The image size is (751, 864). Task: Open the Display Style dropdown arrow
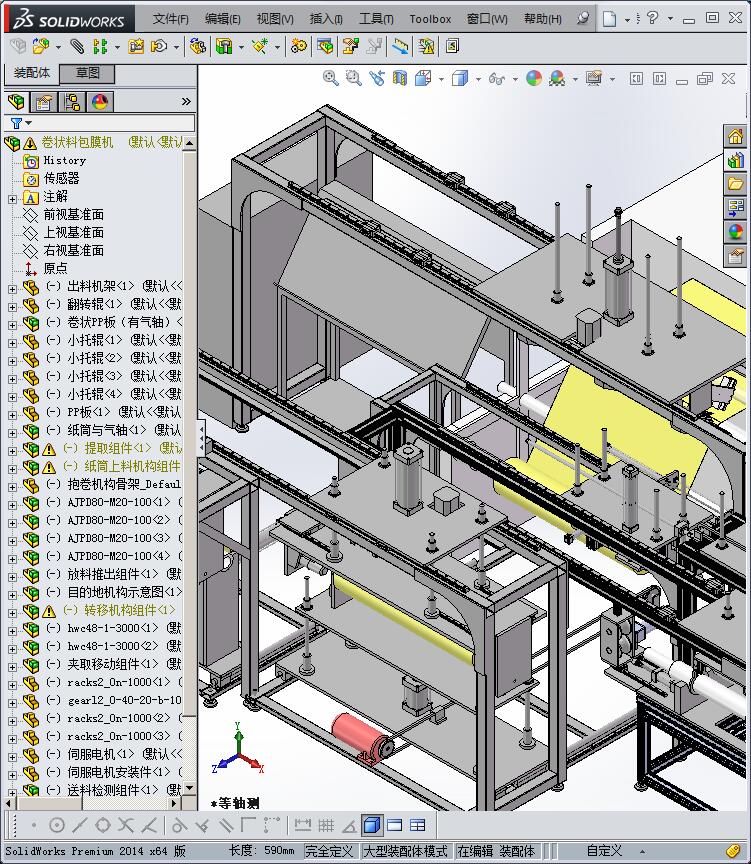[478, 79]
